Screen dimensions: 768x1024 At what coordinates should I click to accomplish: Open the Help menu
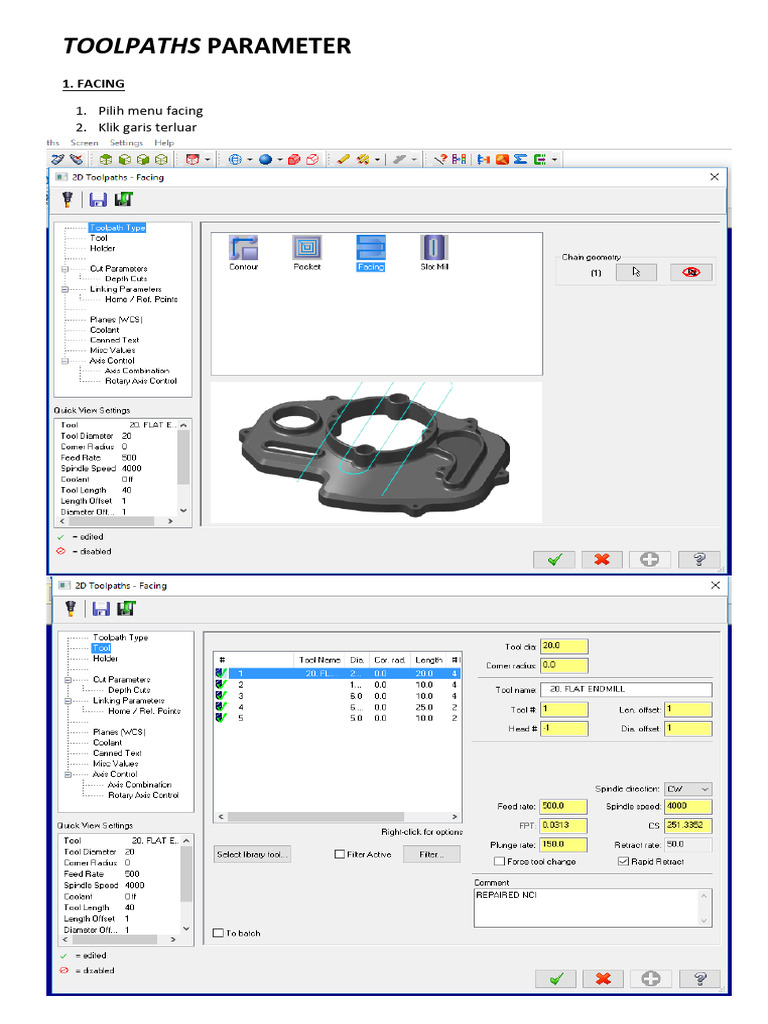164,143
